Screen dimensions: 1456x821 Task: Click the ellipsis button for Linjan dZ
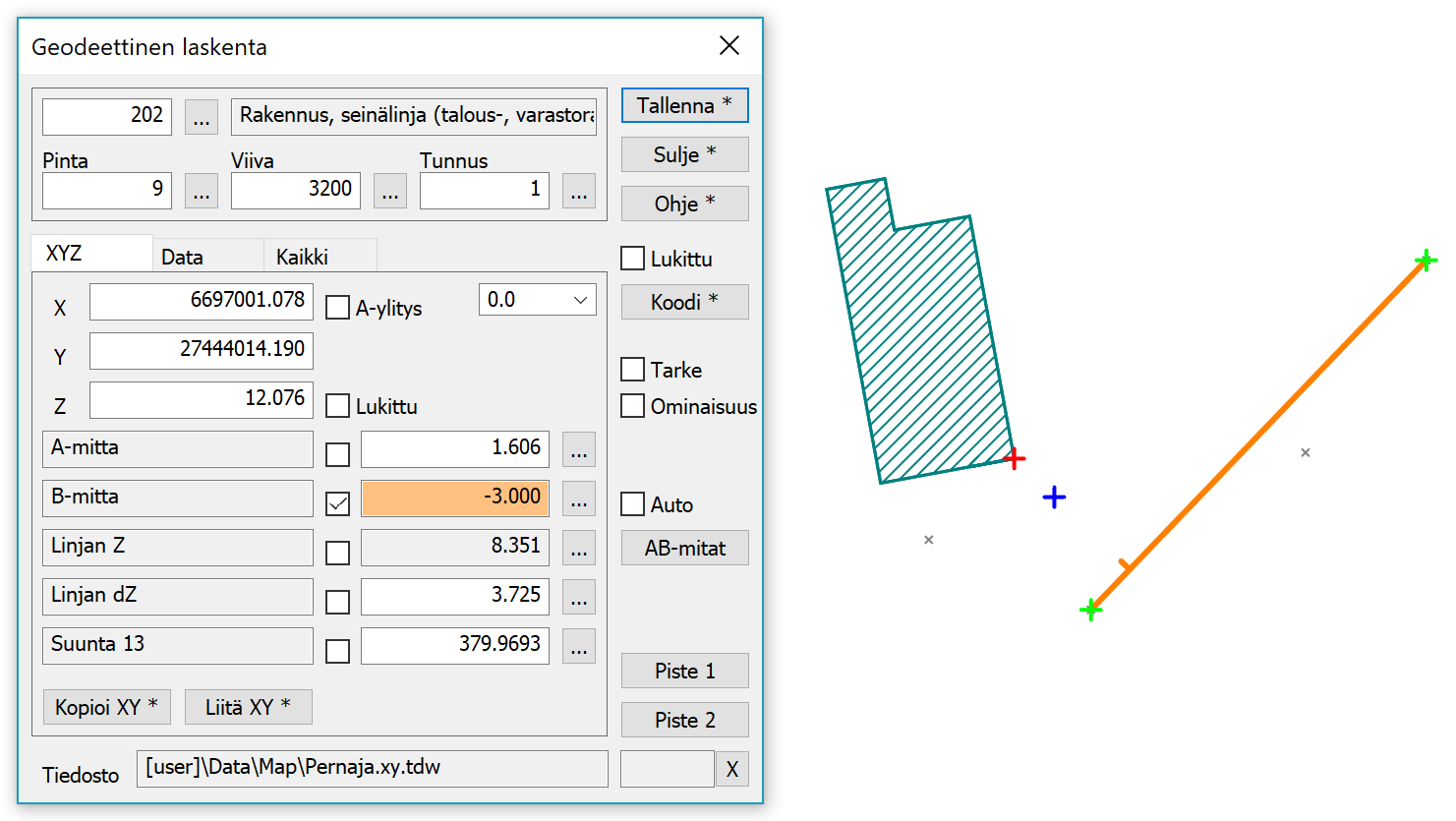579,598
